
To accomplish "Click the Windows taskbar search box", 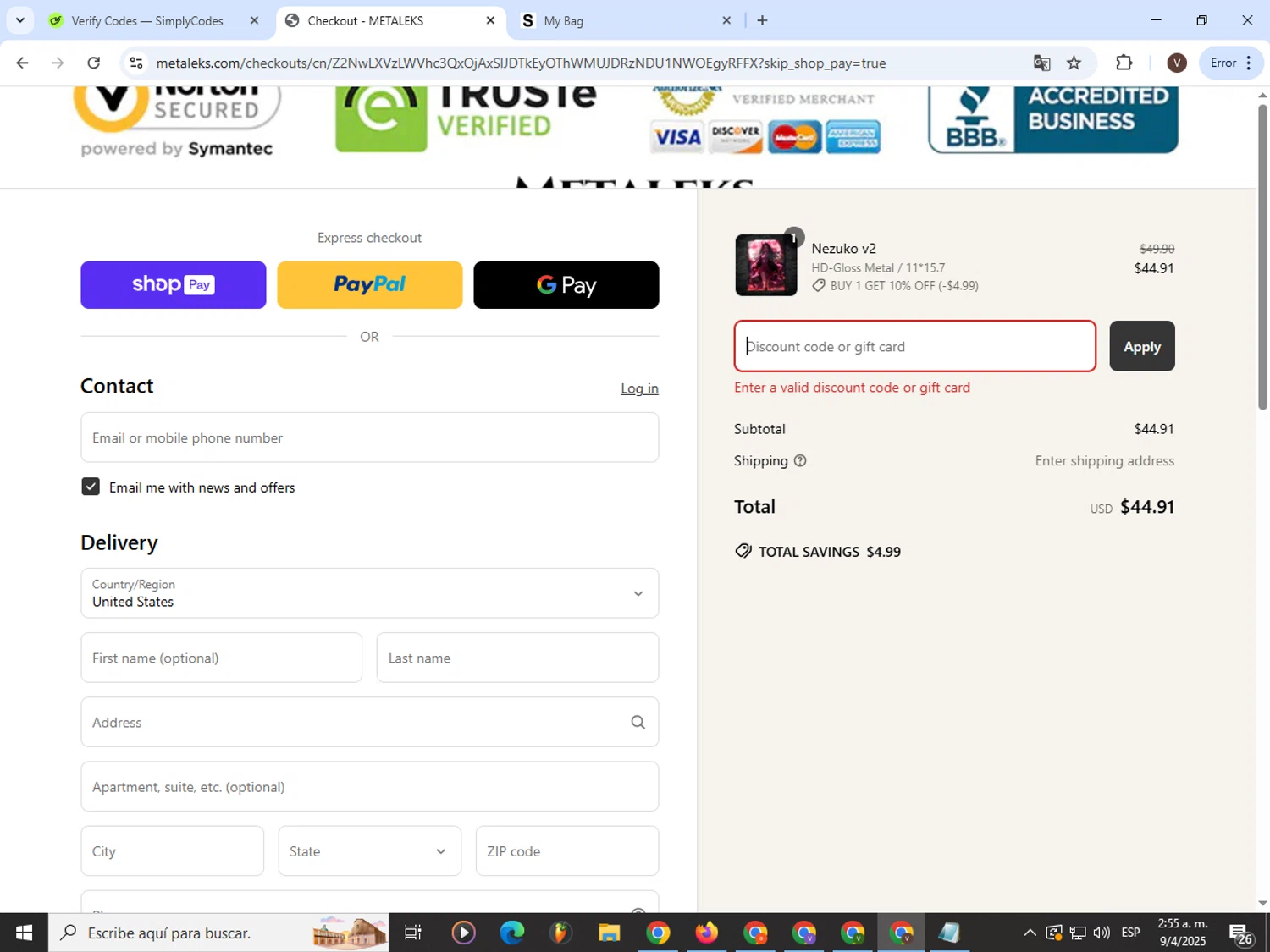I will coord(218,933).
